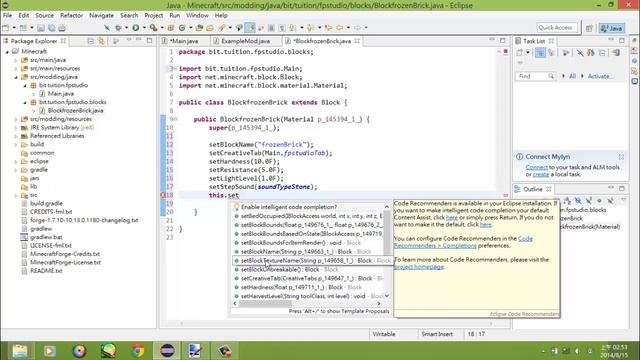Expand the src/main/java folder
Screen dimensions: 640x360
pyautogui.click(x=16, y=60)
